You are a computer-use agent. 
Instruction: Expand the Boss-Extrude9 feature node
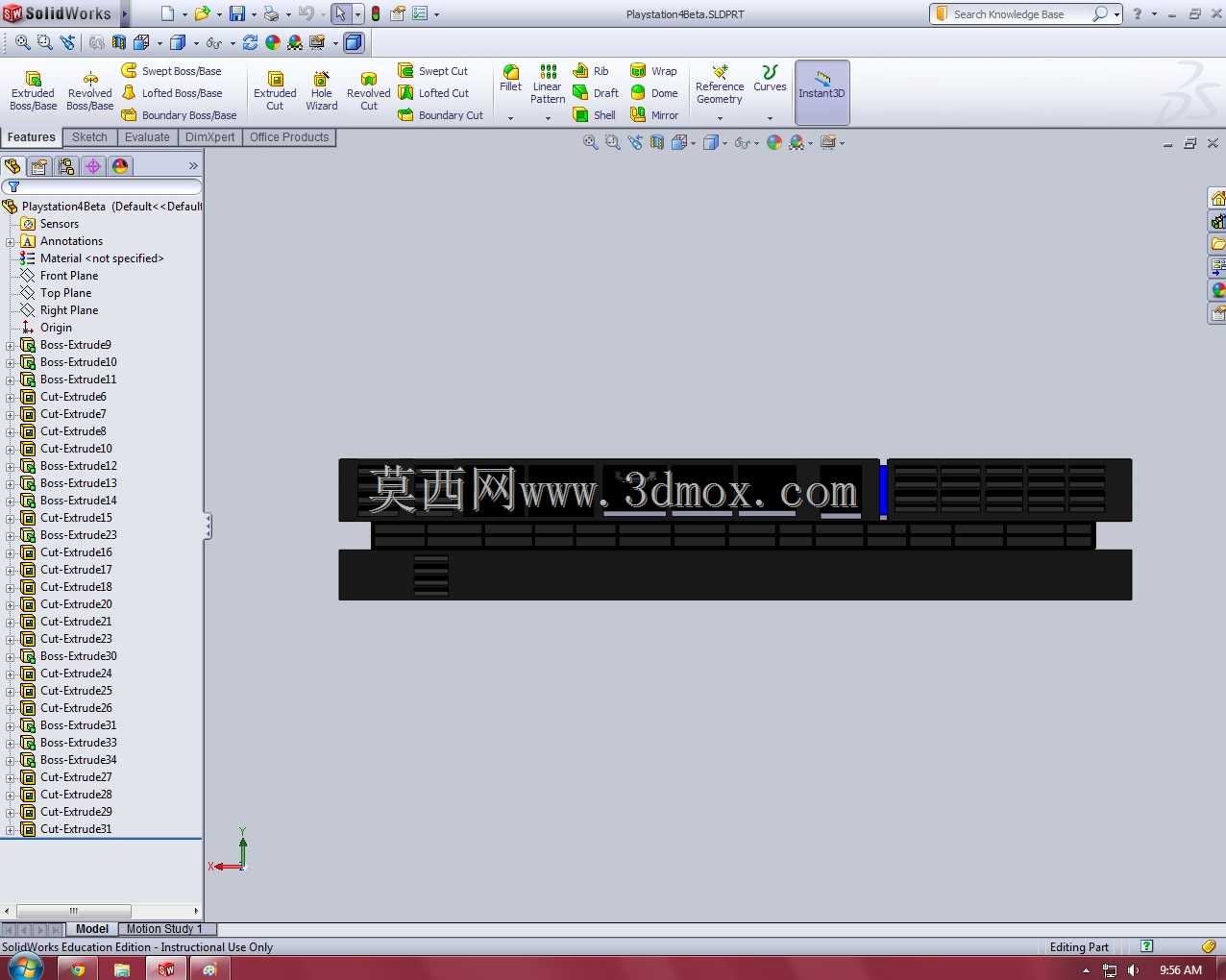click(11, 345)
